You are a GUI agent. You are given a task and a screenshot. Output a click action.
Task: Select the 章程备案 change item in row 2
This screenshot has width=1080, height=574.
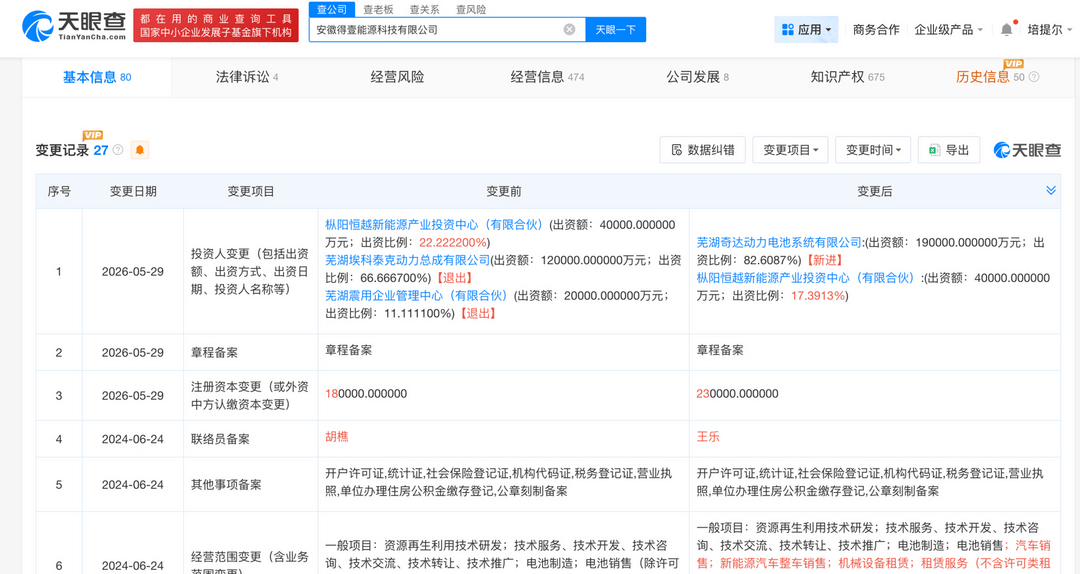(214, 353)
